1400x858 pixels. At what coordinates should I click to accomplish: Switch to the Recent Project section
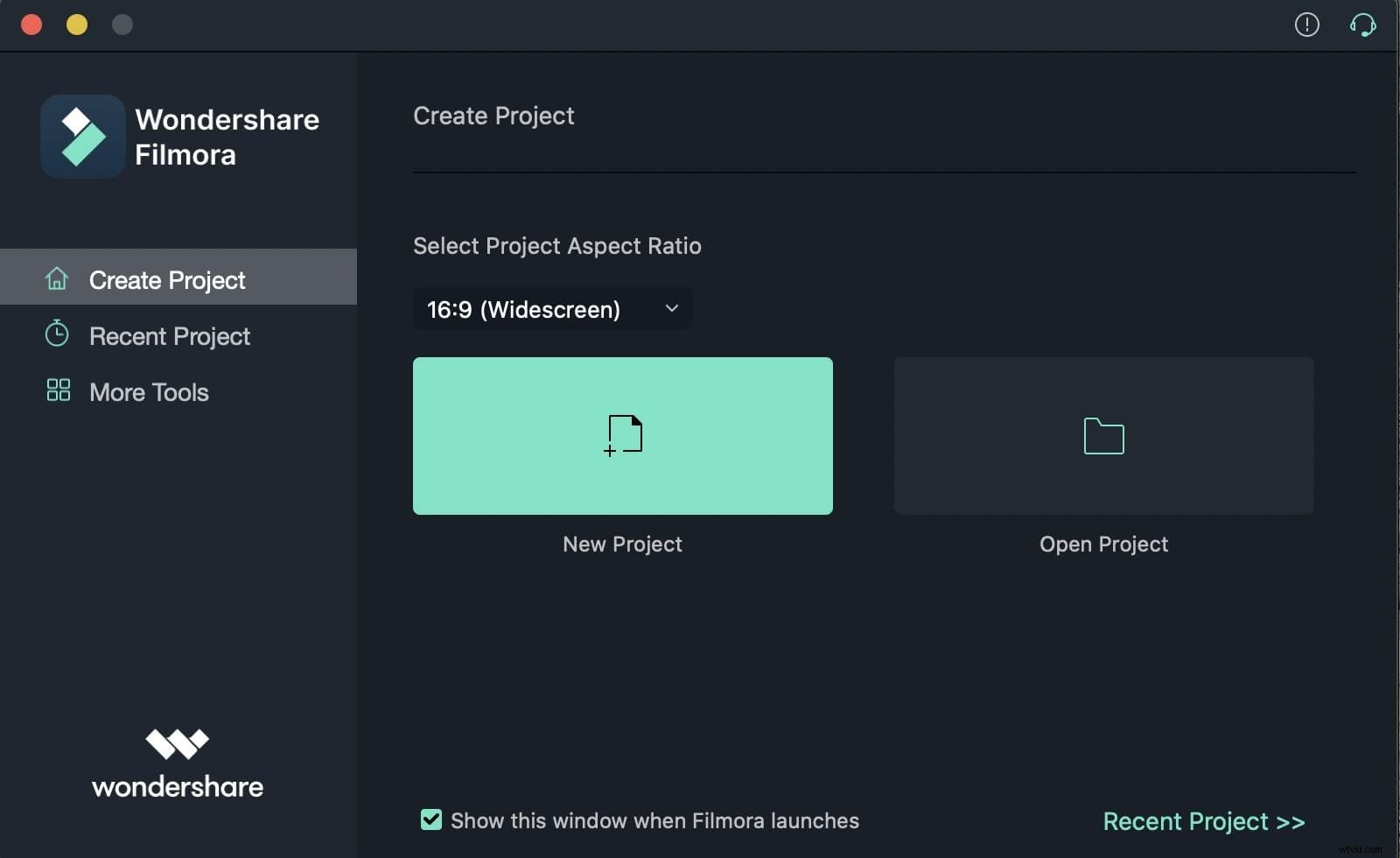[x=168, y=335]
